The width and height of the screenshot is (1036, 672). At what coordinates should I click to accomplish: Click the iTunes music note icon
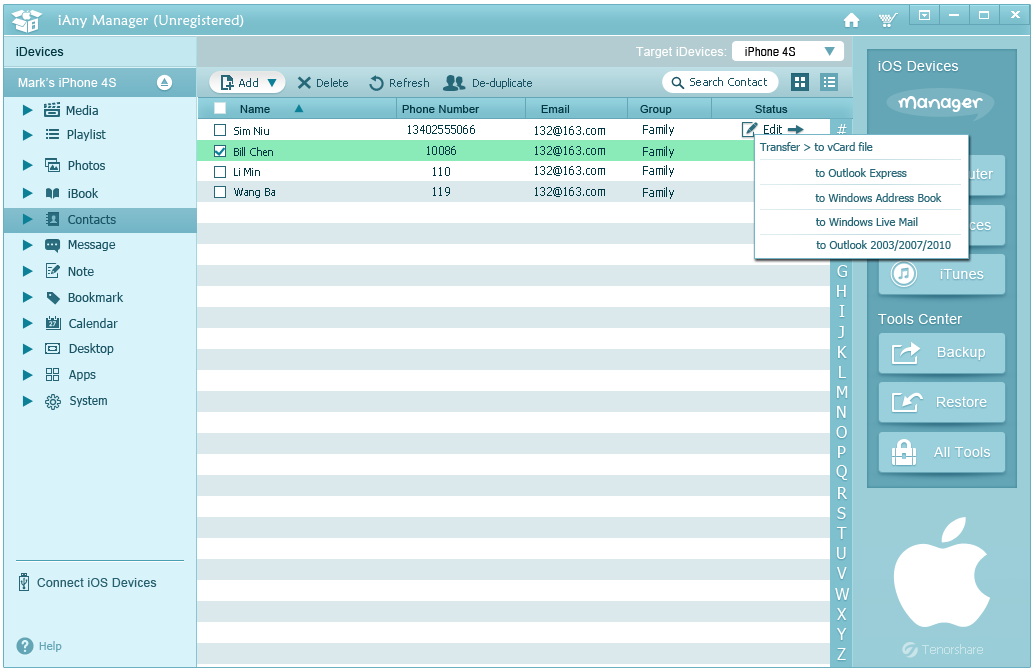[903, 274]
